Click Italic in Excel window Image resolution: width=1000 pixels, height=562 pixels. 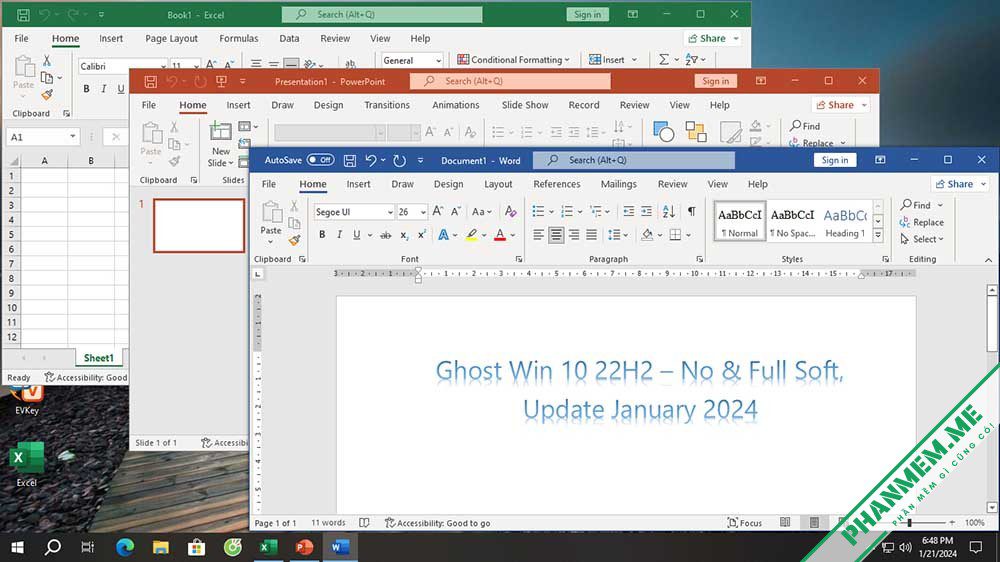pyautogui.click(x=103, y=89)
